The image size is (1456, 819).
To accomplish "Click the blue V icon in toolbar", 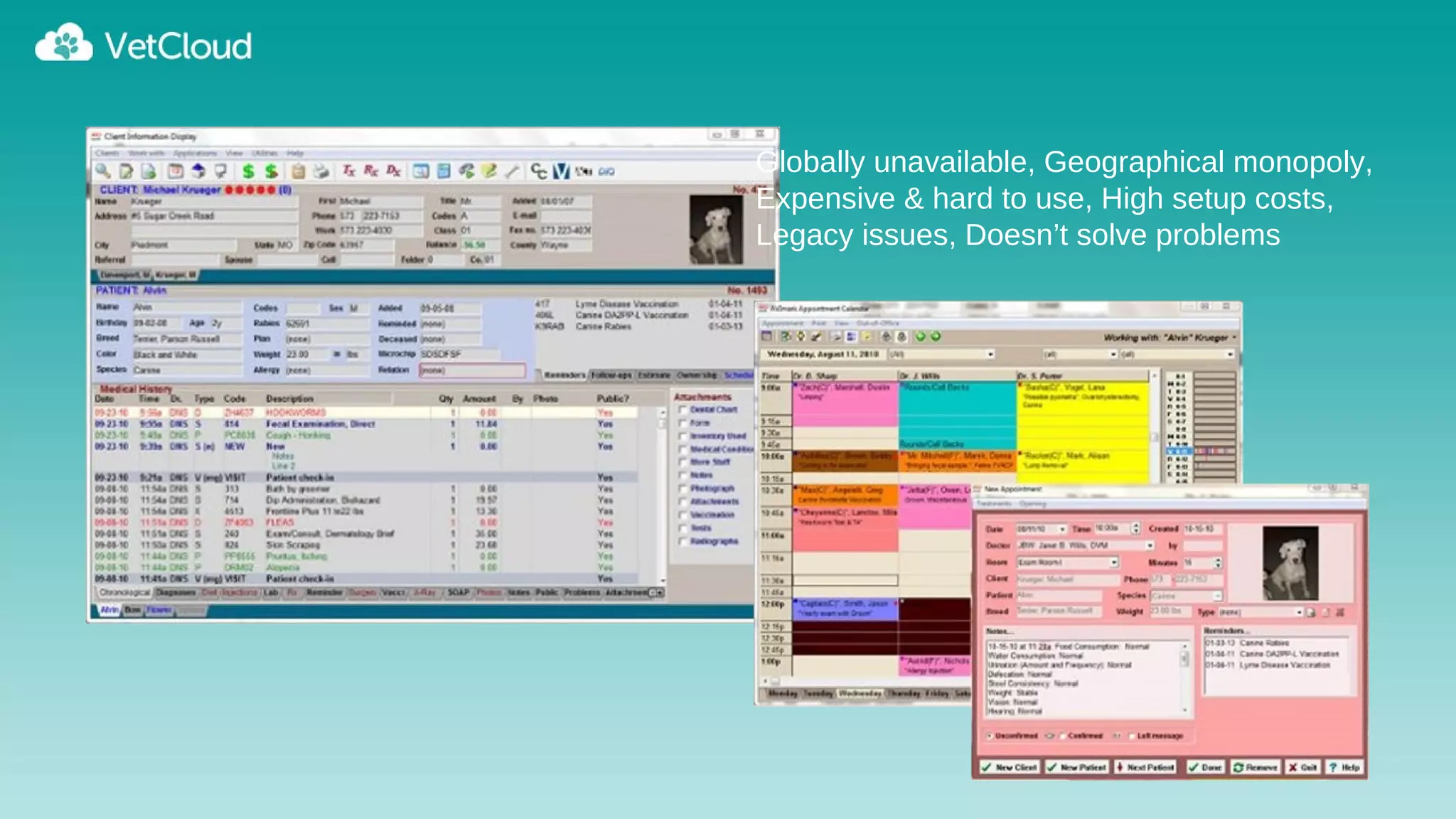I will [x=562, y=171].
